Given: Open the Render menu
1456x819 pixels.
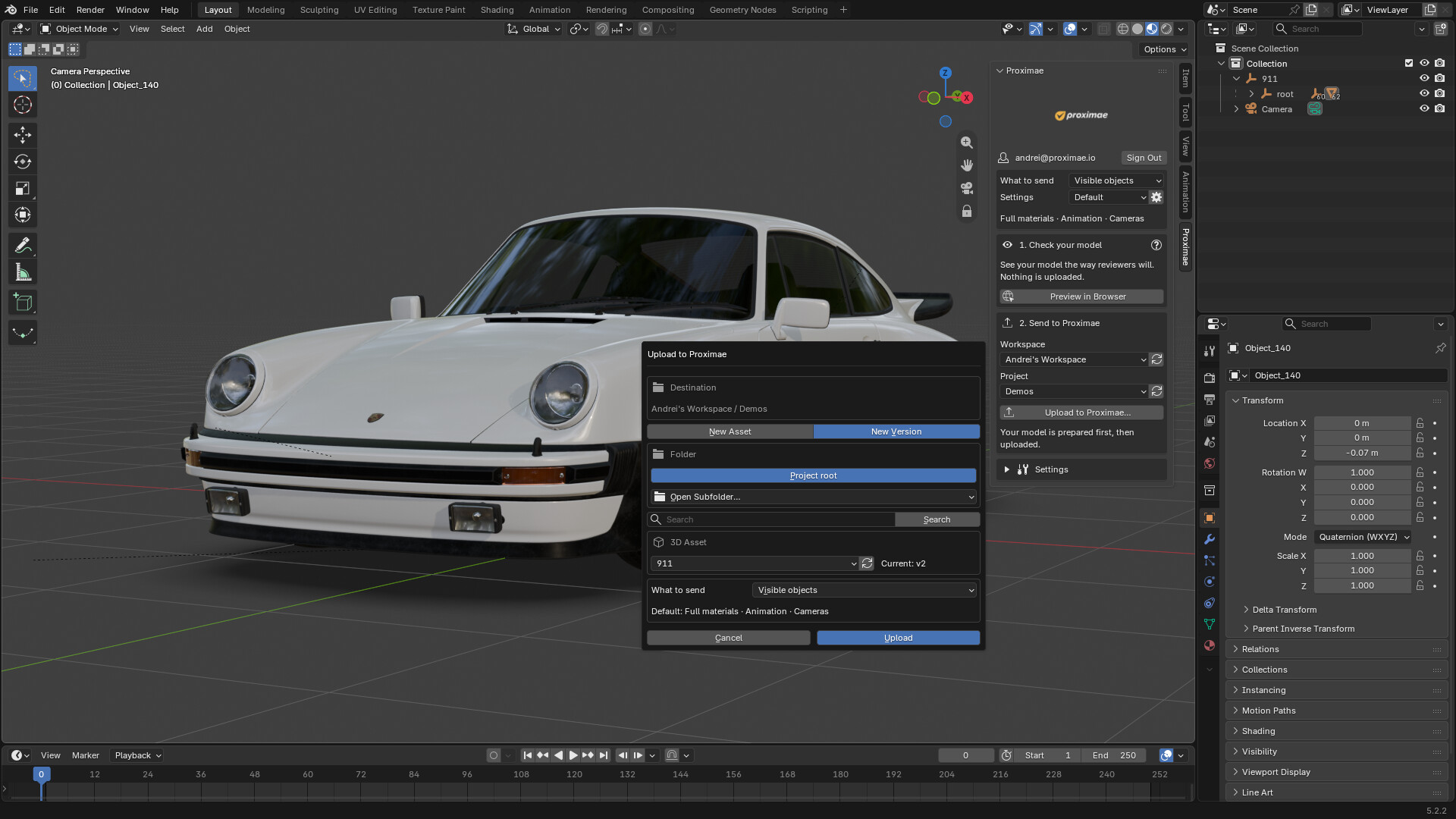Looking at the screenshot, I should click(90, 10).
